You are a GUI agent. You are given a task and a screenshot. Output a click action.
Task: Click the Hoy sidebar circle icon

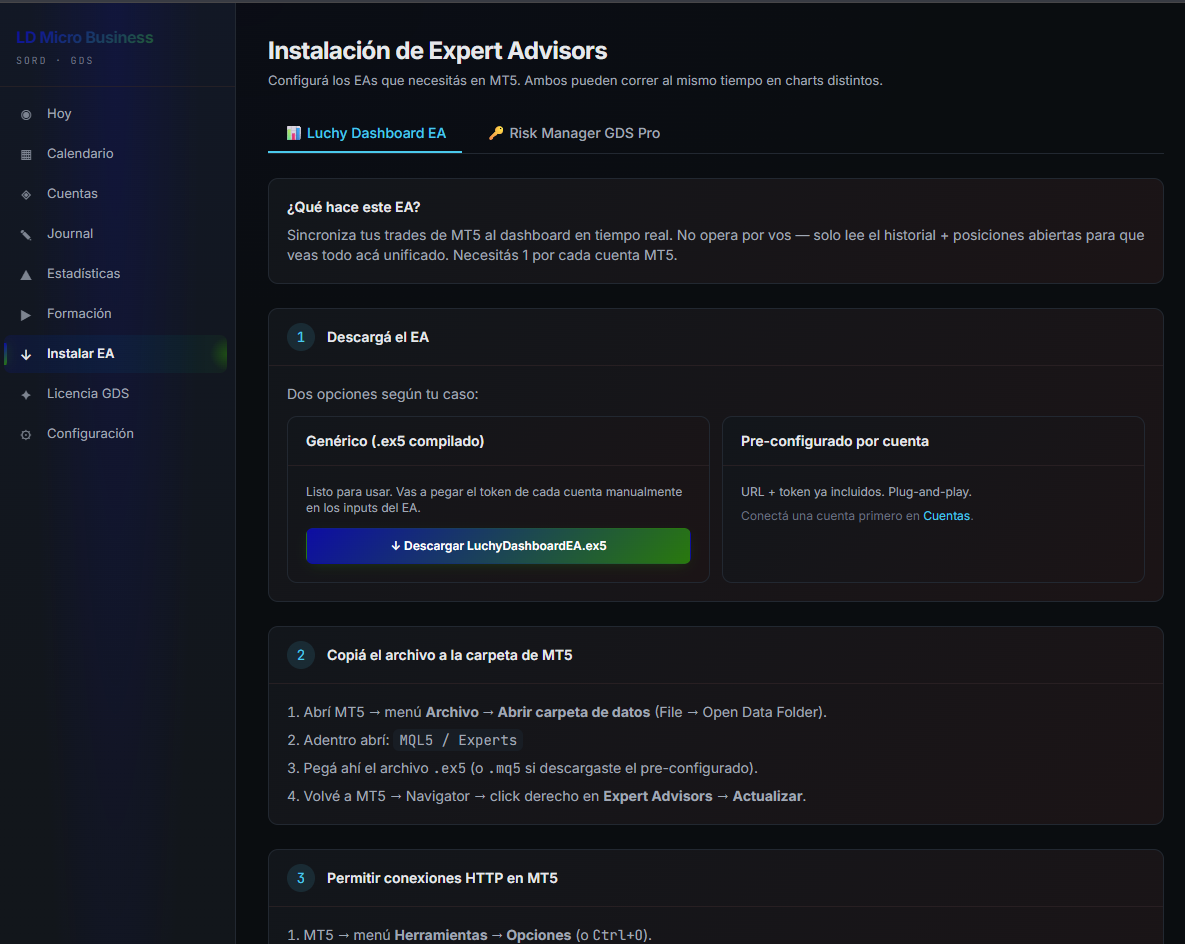(26, 115)
